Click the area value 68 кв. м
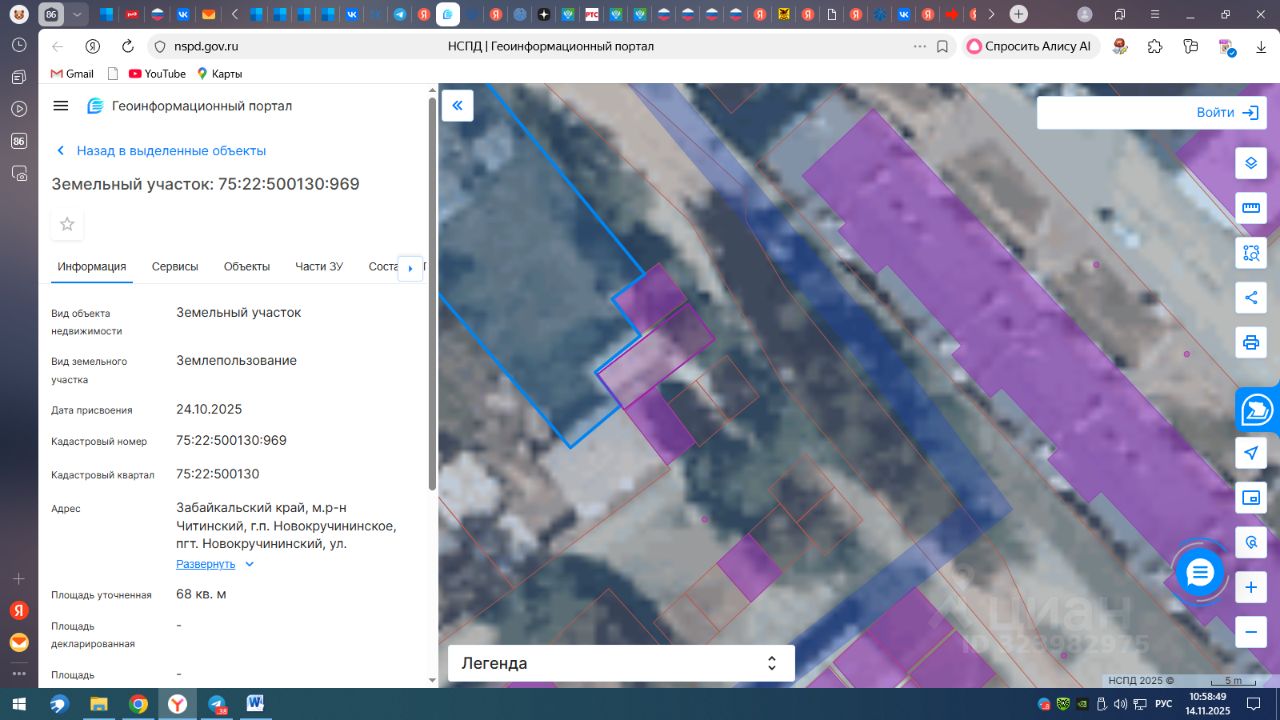The image size is (1280, 720). point(201,594)
